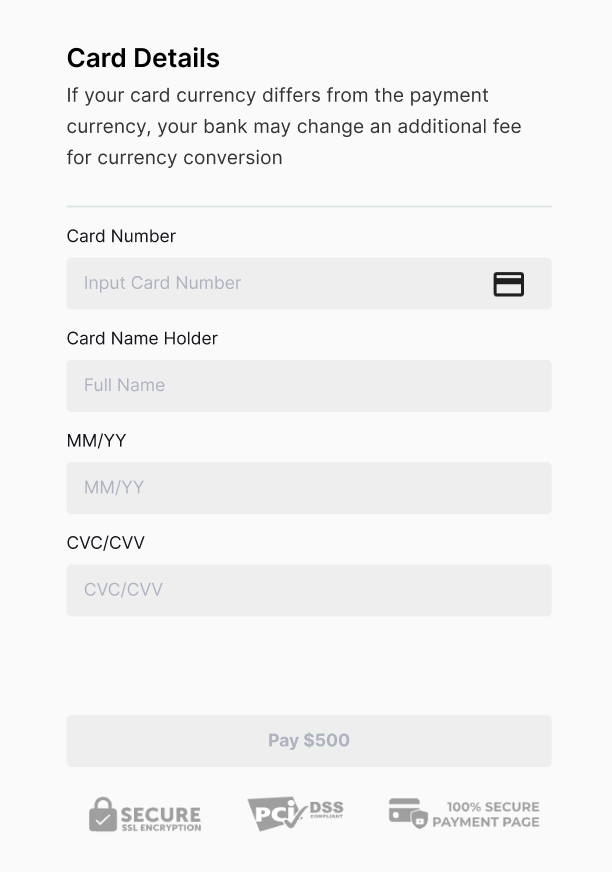Click the credit card icon in Card Number field
Viewport: 612px width, 872px height.
tap(509, 284)
